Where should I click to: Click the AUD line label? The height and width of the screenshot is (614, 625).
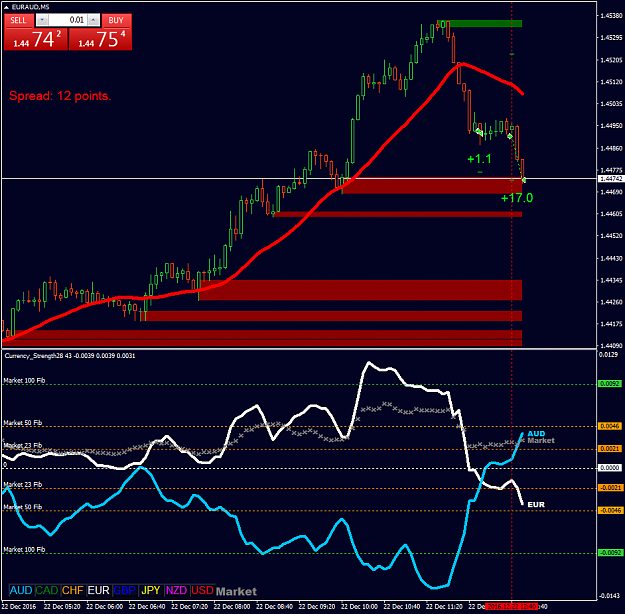tap(536, 433)
